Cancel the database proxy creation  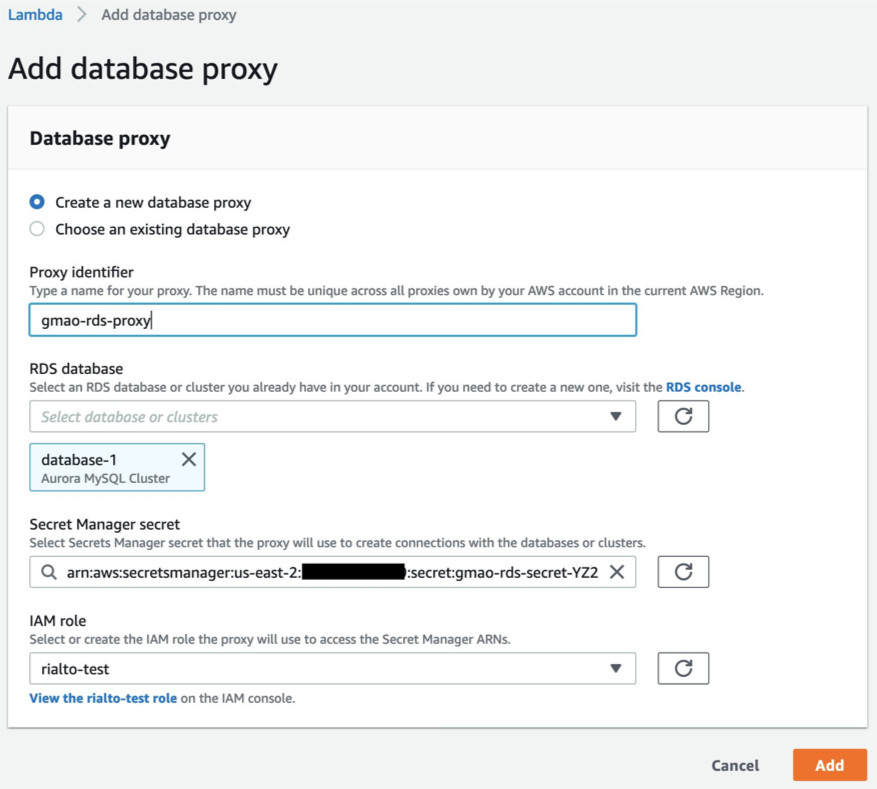(735, 765)
